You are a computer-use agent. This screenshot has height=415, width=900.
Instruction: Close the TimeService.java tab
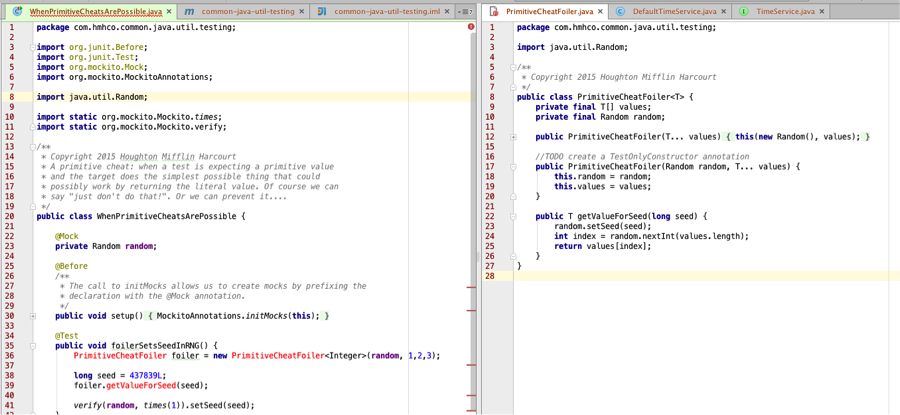pos(822,11)
